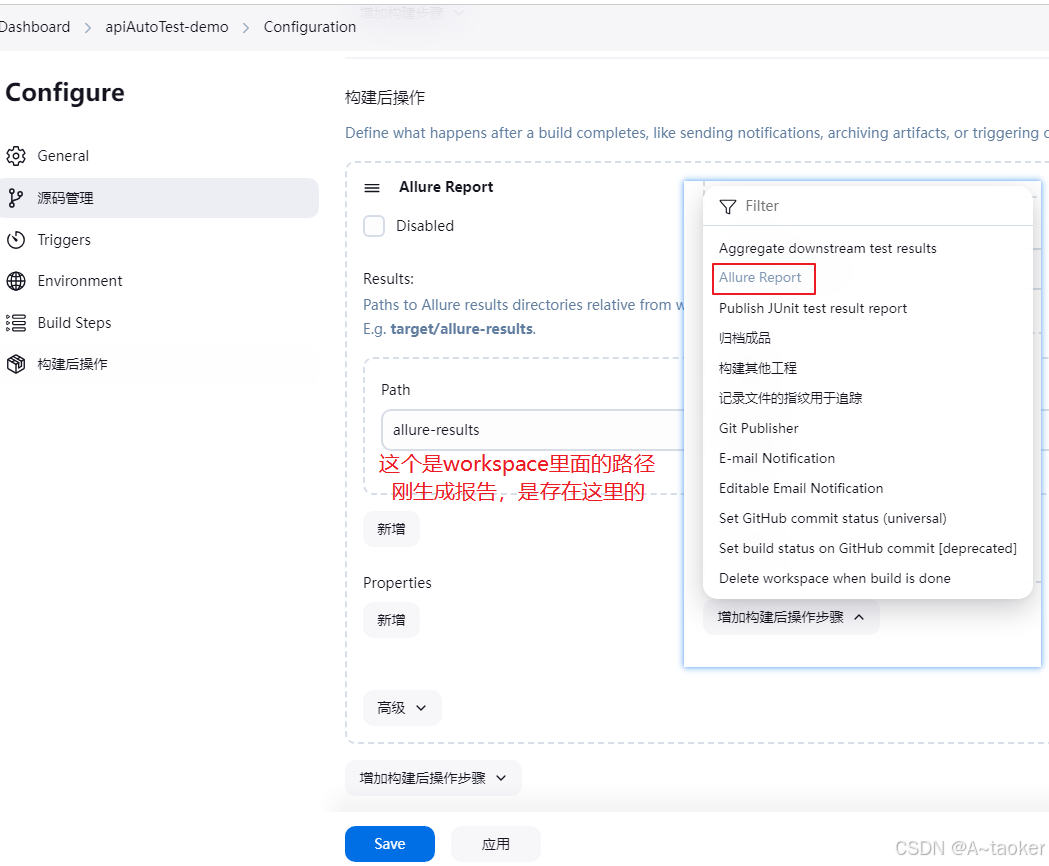Select the 源码管理 branch icon in sidebar
Image resolution: width=1049 pixels, height=866 pixels.
coord(17,197)
